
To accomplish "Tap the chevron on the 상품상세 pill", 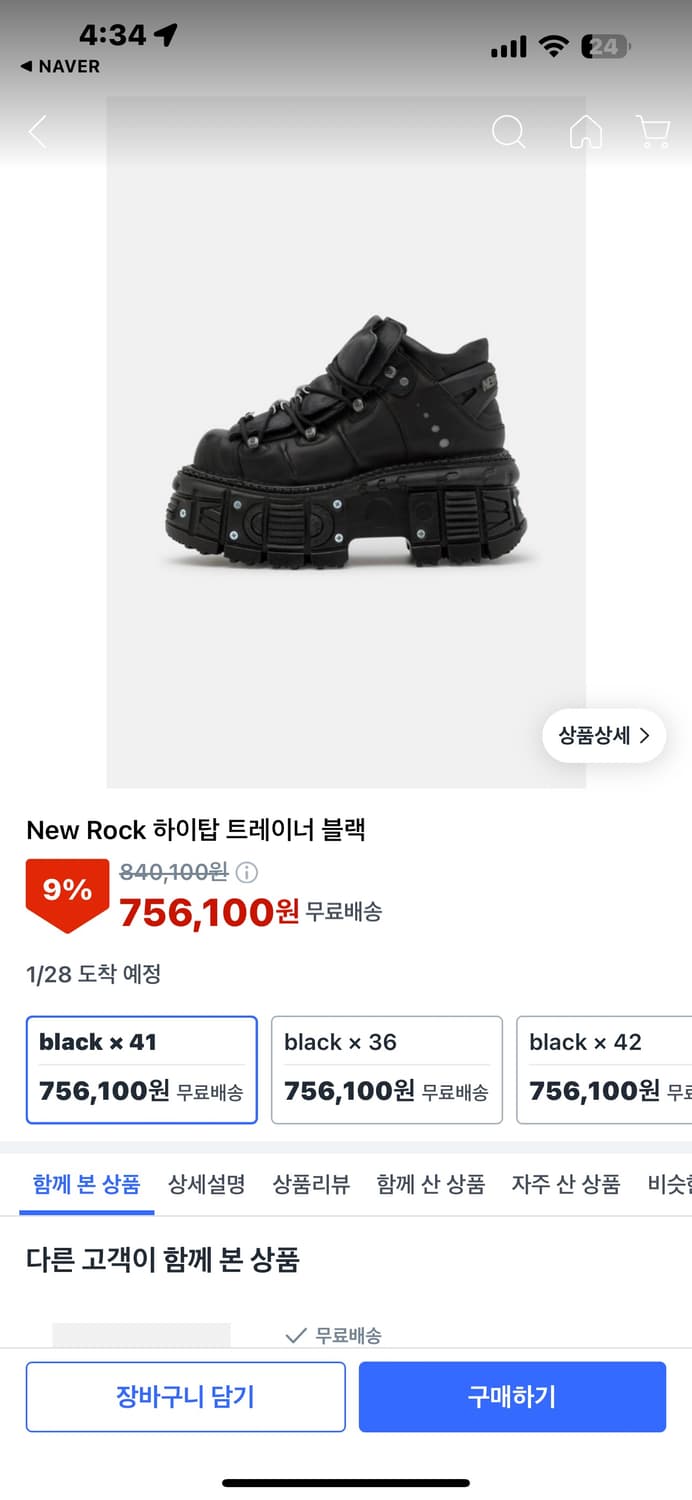I will coord(647,734).
